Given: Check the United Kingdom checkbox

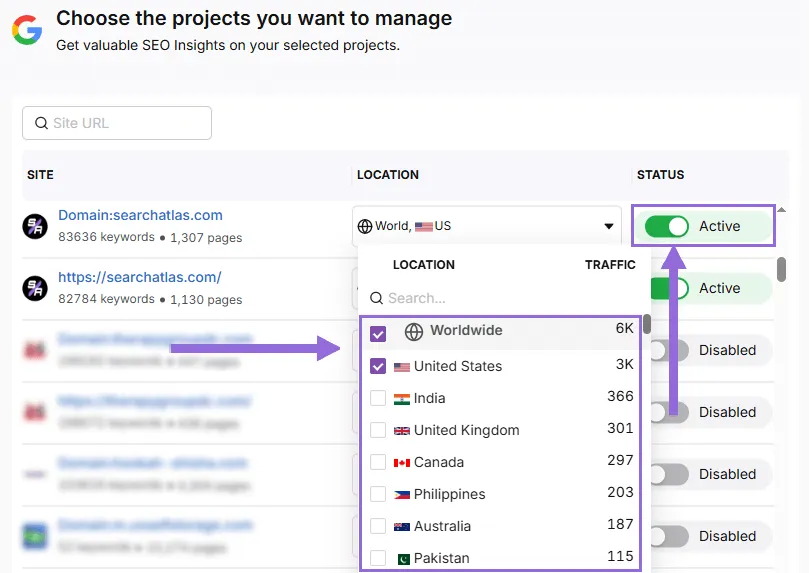Looking at the screenshot, I should (378, 430).
